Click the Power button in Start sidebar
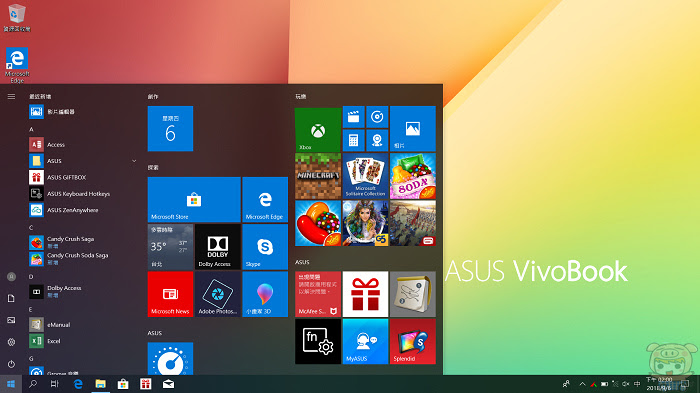 (x=11, y=364)
